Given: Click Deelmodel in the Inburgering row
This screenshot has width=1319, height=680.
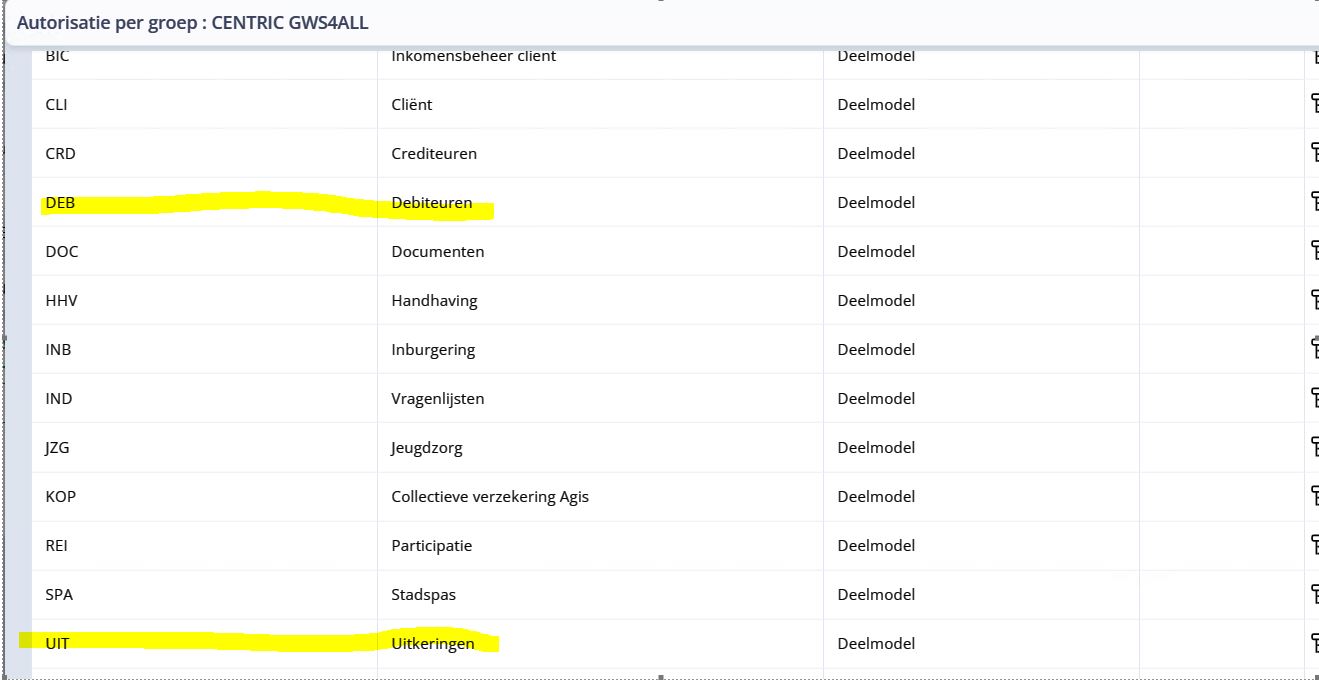Looking at the screenshot, I should [876, 349].
